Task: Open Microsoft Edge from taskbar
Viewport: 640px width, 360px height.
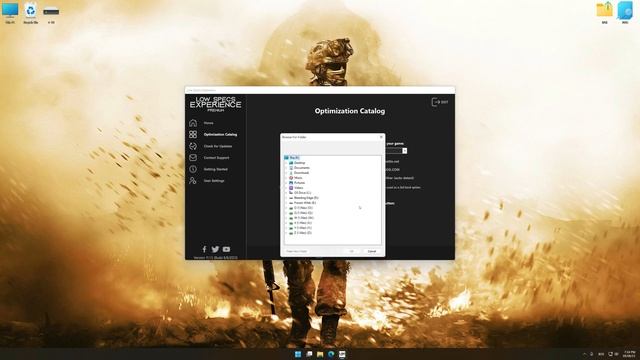Action: click(x=331, y=354)
